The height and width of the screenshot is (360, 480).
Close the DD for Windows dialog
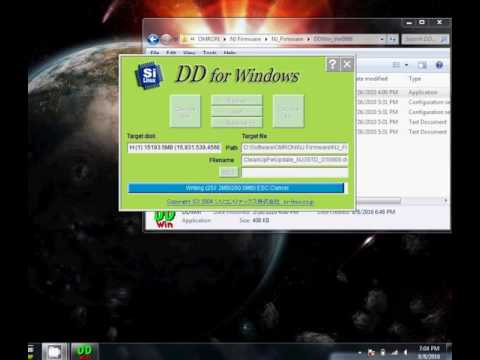point(347,64)
